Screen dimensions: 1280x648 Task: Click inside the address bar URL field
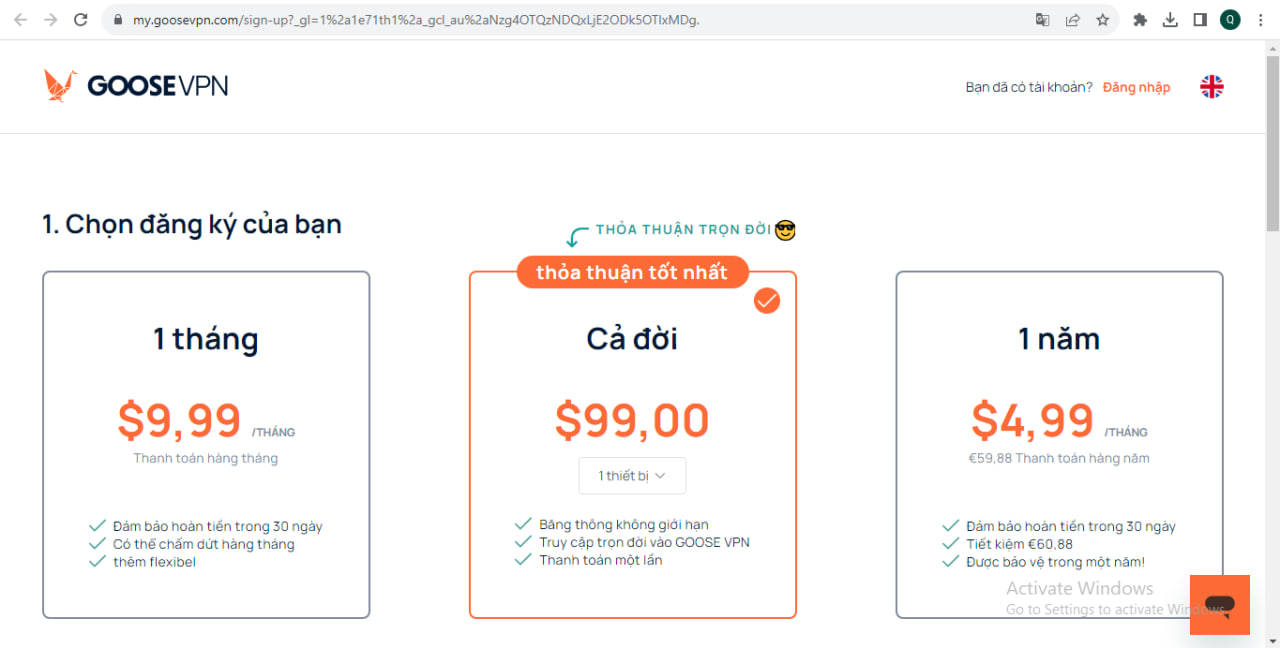pyautogui.click(x=400, y=19)
